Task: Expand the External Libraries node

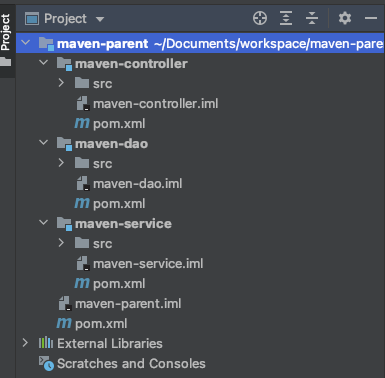Action: pos(25,343)
